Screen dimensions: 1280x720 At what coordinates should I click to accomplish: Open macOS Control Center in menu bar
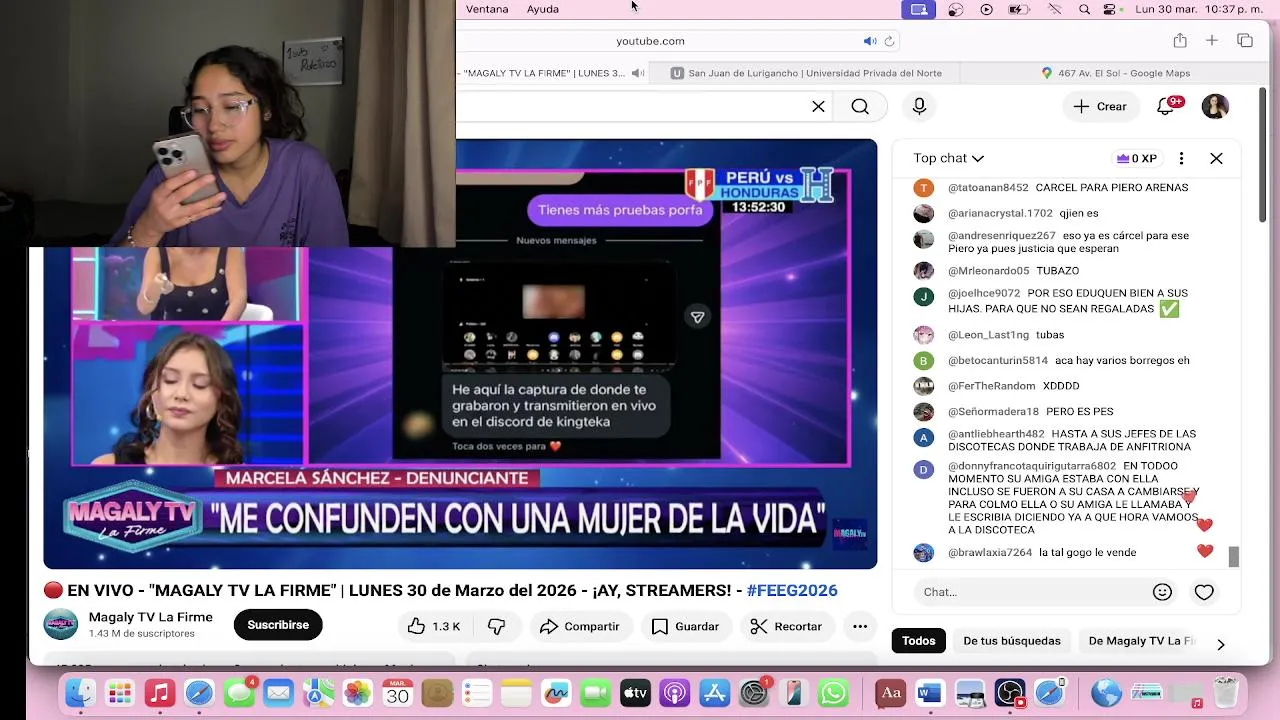click(x=1109, y=9)
